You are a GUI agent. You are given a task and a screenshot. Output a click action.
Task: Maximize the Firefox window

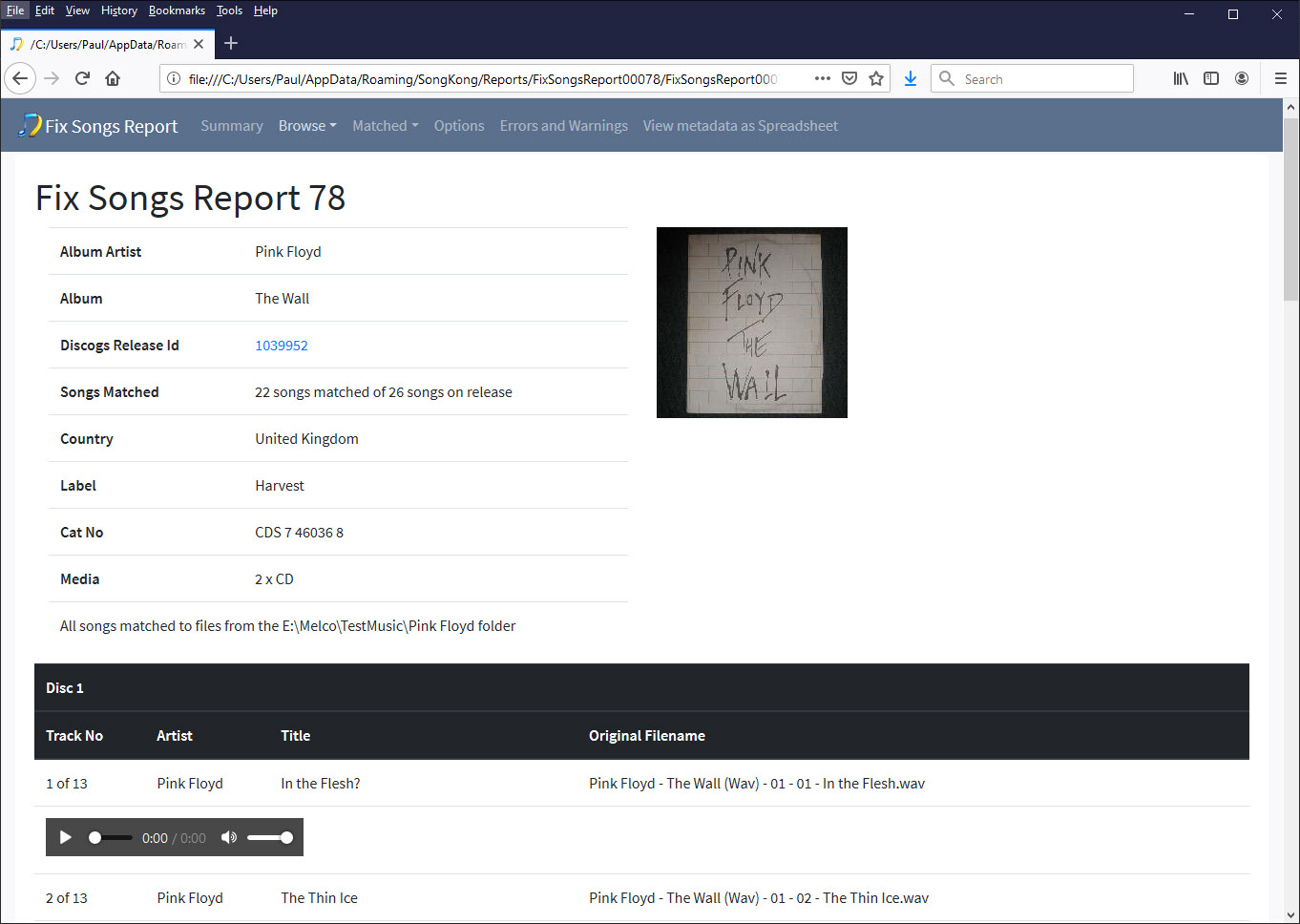(1233, 13)
